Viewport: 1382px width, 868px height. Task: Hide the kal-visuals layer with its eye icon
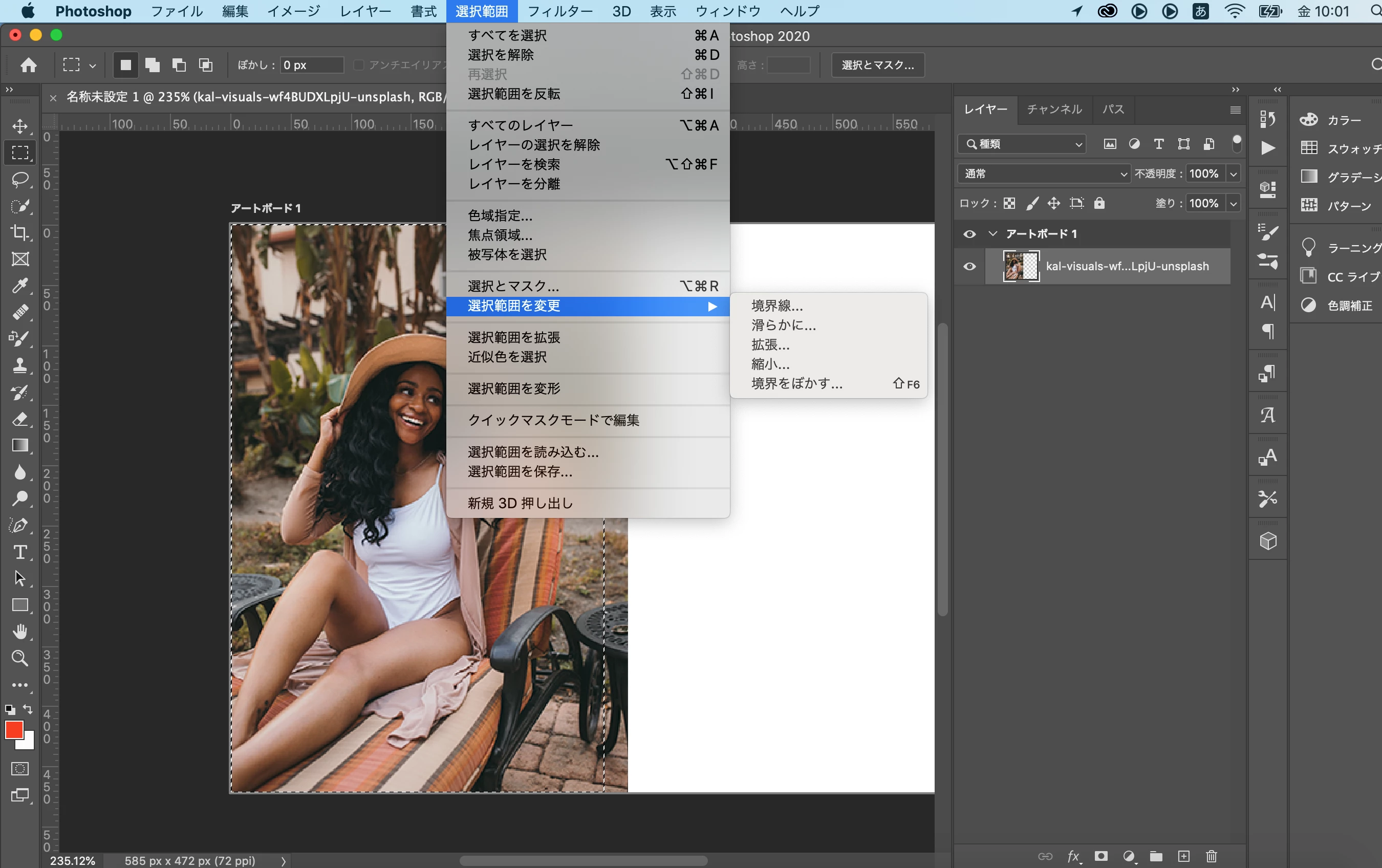point(969,266)
